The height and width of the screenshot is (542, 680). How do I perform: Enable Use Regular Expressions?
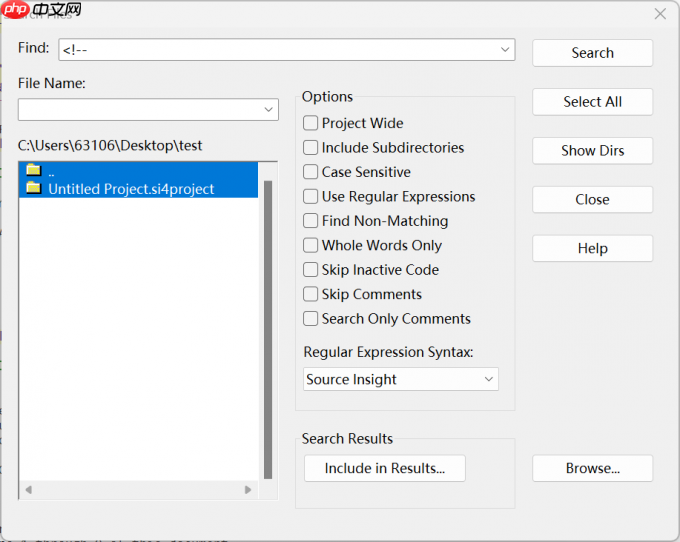tap(311, 197)
